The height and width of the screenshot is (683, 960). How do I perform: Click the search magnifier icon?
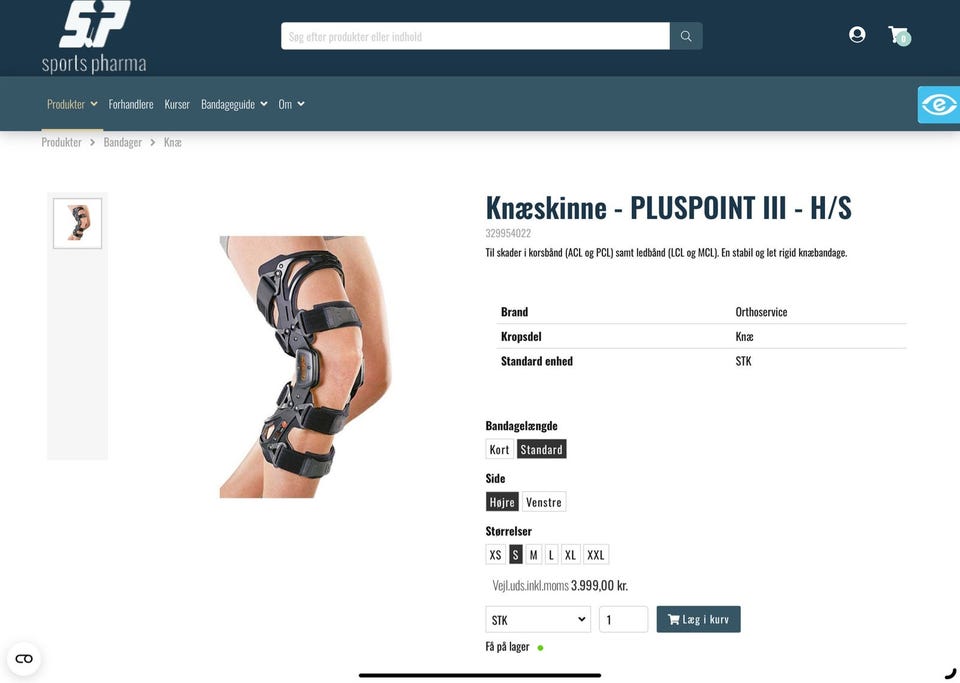point(686,36)
